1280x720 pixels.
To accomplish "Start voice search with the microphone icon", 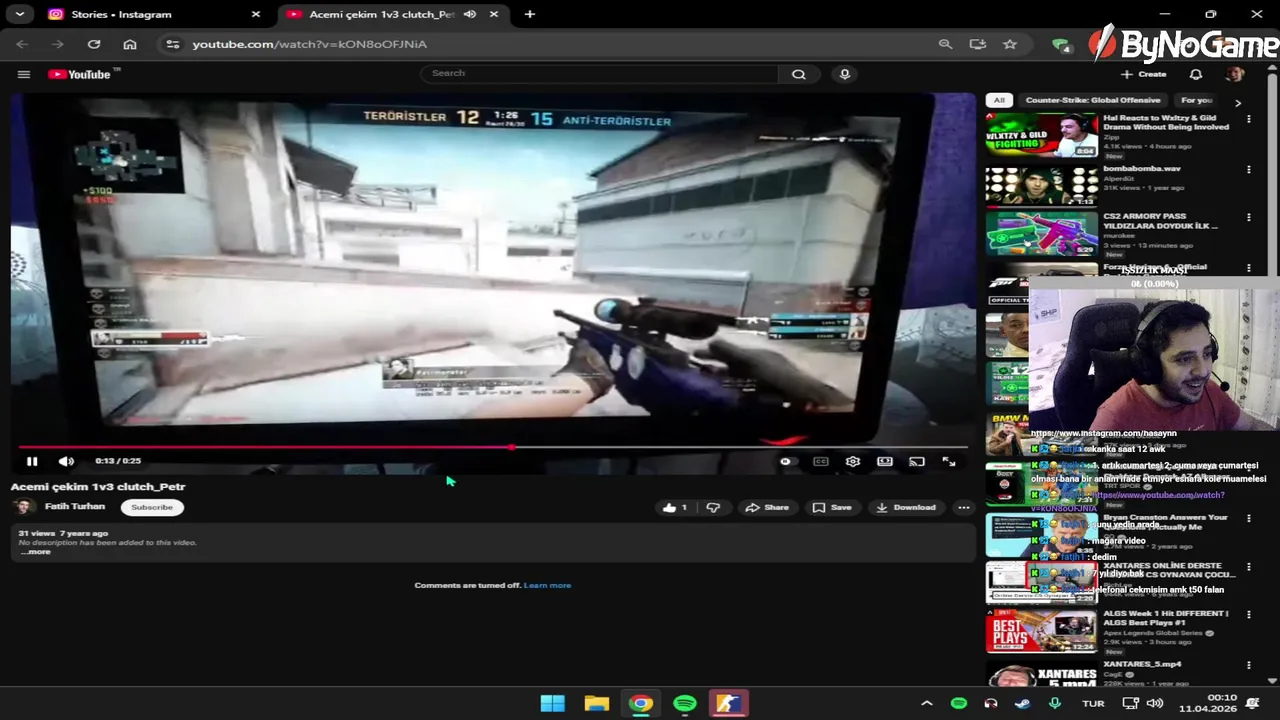I will (x=845, y=74).
